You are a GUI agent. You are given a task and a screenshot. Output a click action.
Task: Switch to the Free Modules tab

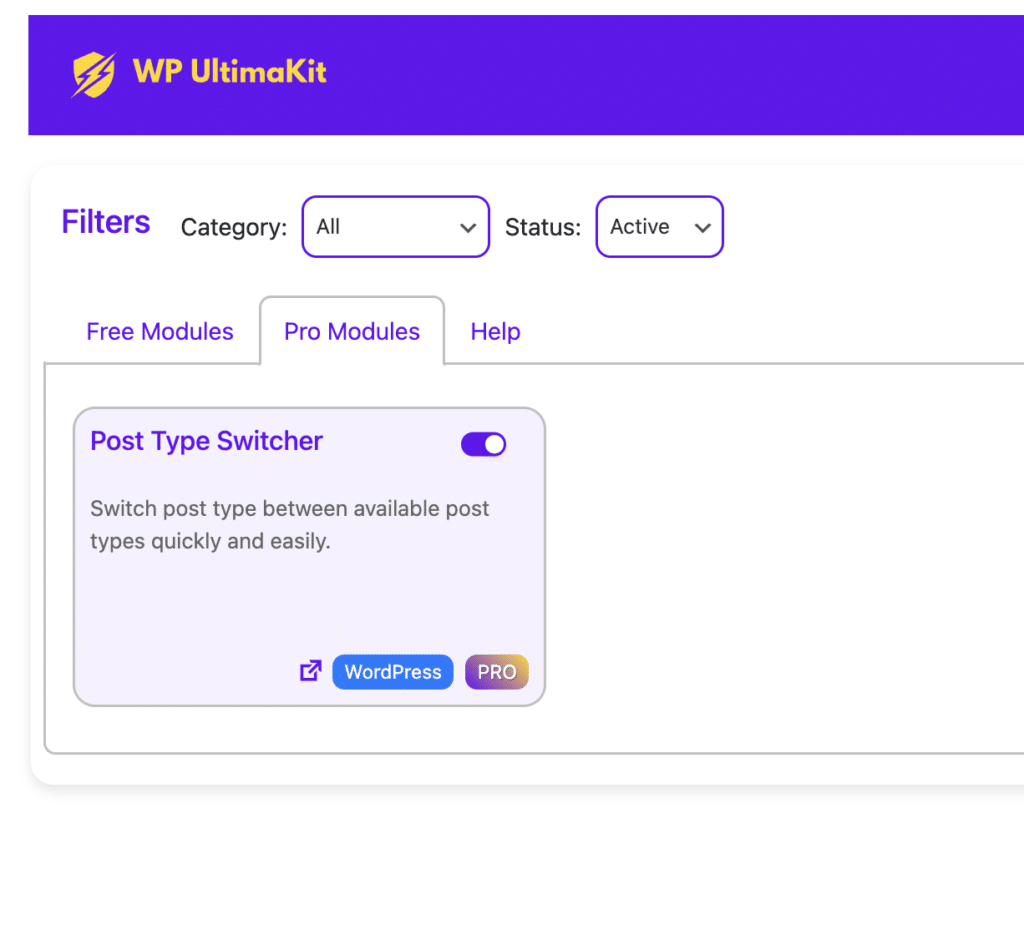pos(159,331)
